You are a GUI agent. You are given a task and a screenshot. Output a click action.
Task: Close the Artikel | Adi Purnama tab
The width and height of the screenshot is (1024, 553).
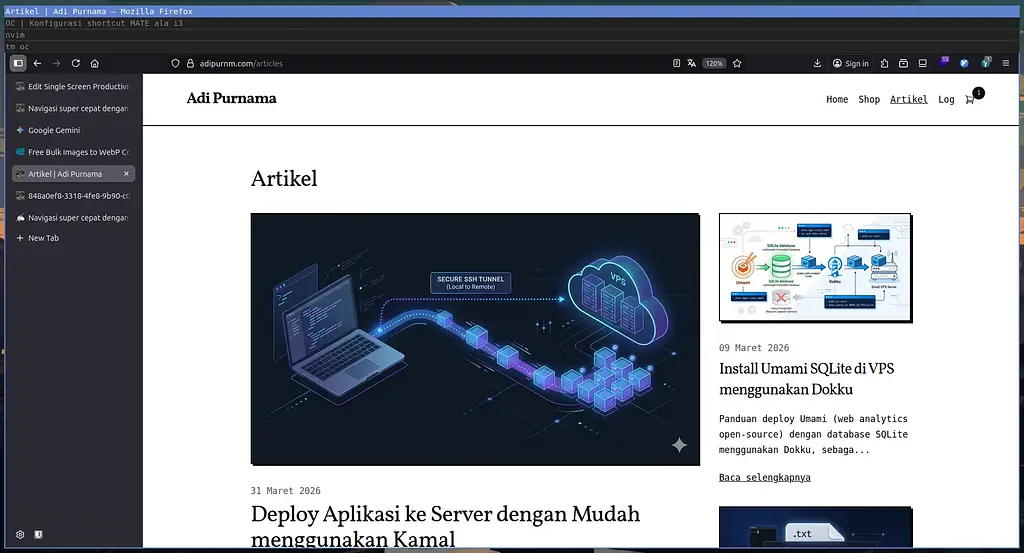coord(126,174)
